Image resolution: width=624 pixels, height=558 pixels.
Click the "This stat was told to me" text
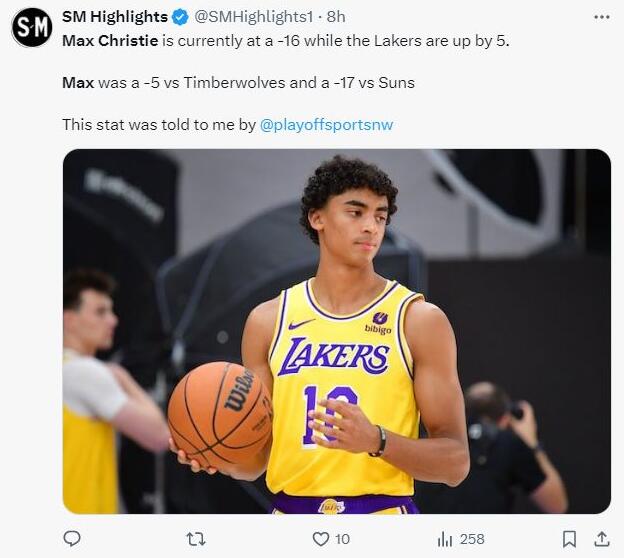[x=158, y=125]
